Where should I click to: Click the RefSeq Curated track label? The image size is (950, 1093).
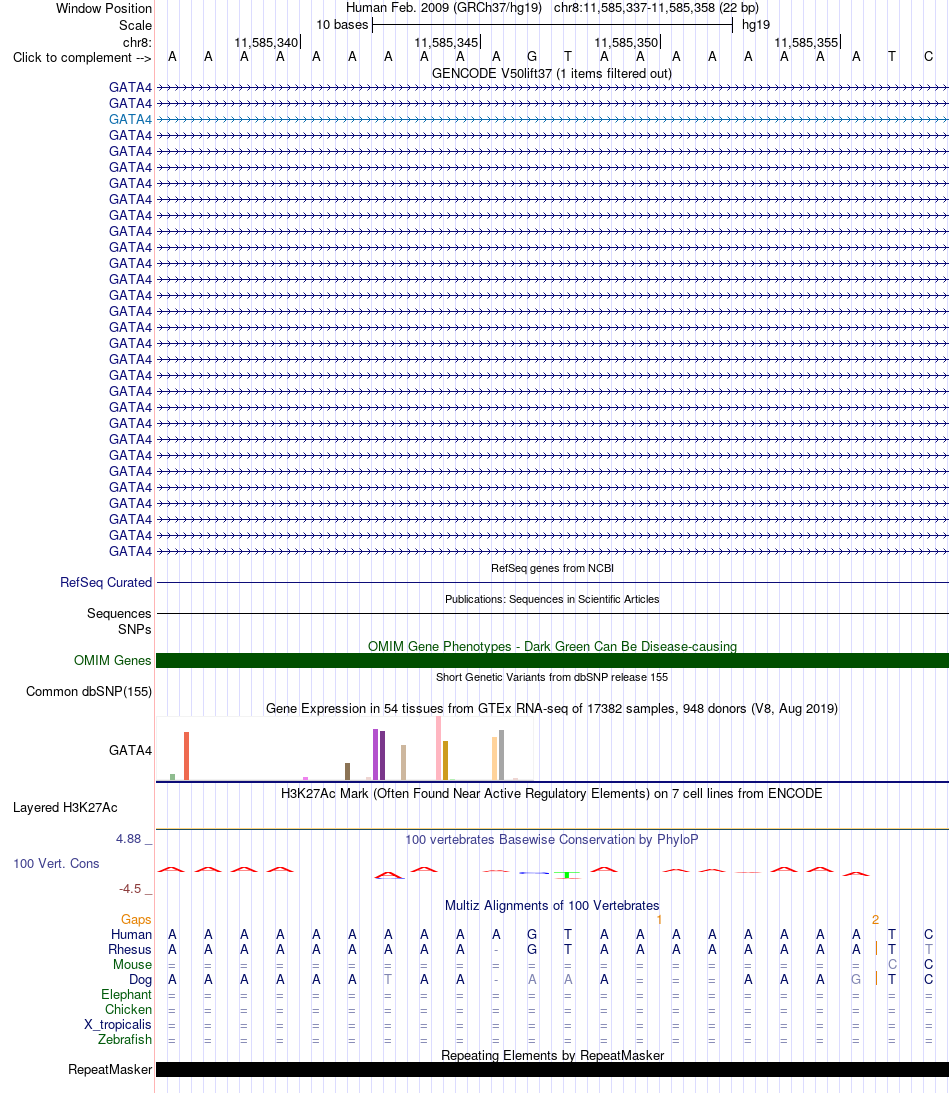coord(106,582)
